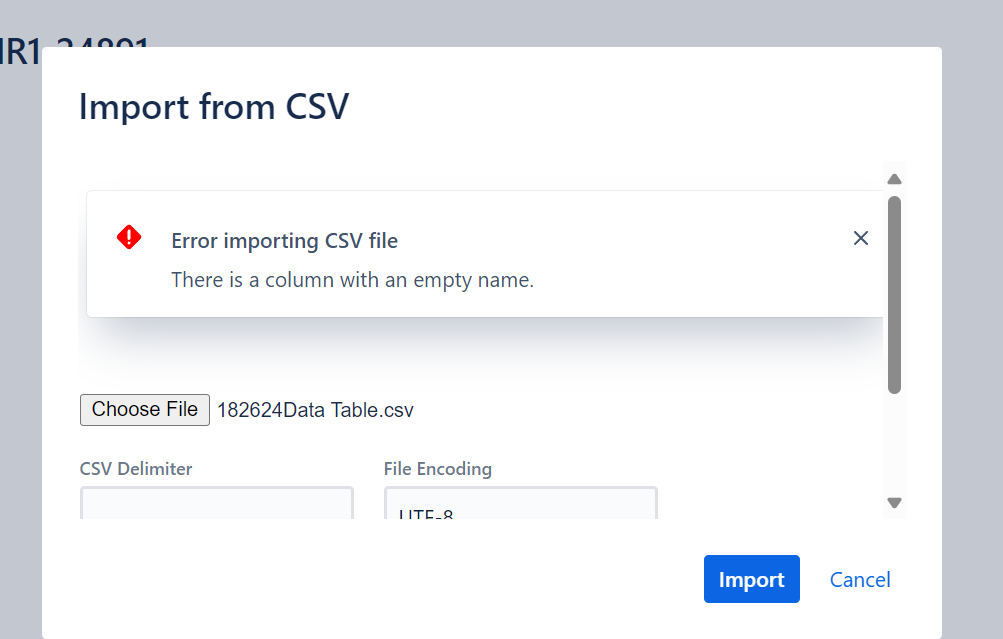
Task: Click the blue Import button
Action: pyautogui.click(x=752, y=579)
